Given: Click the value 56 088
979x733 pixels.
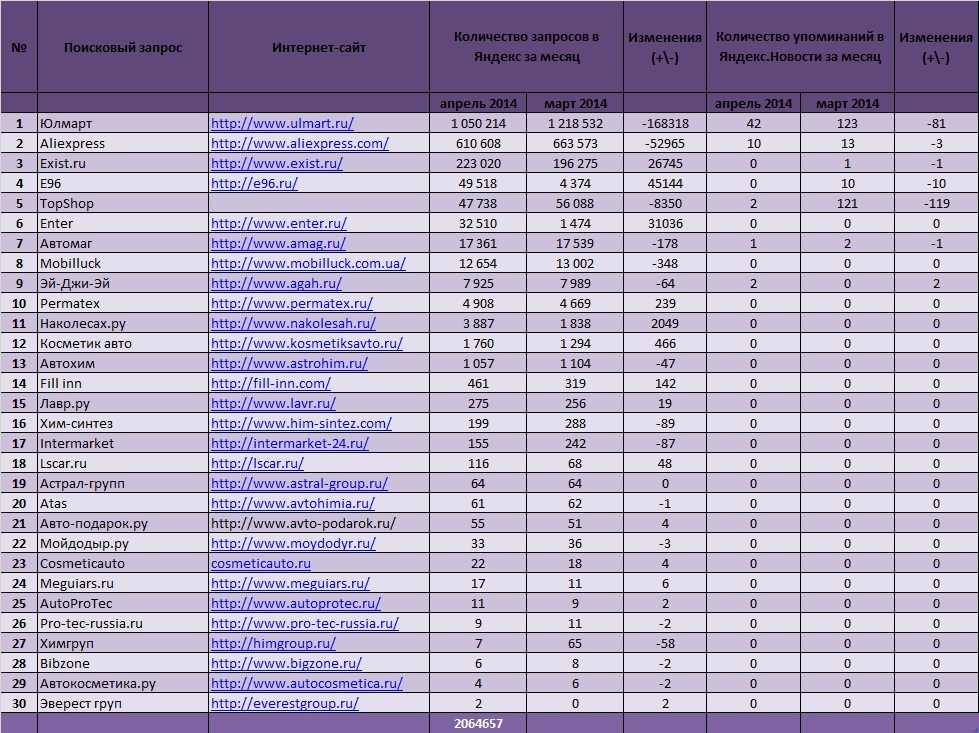Looking at the screenshot, I should [575, 204].
